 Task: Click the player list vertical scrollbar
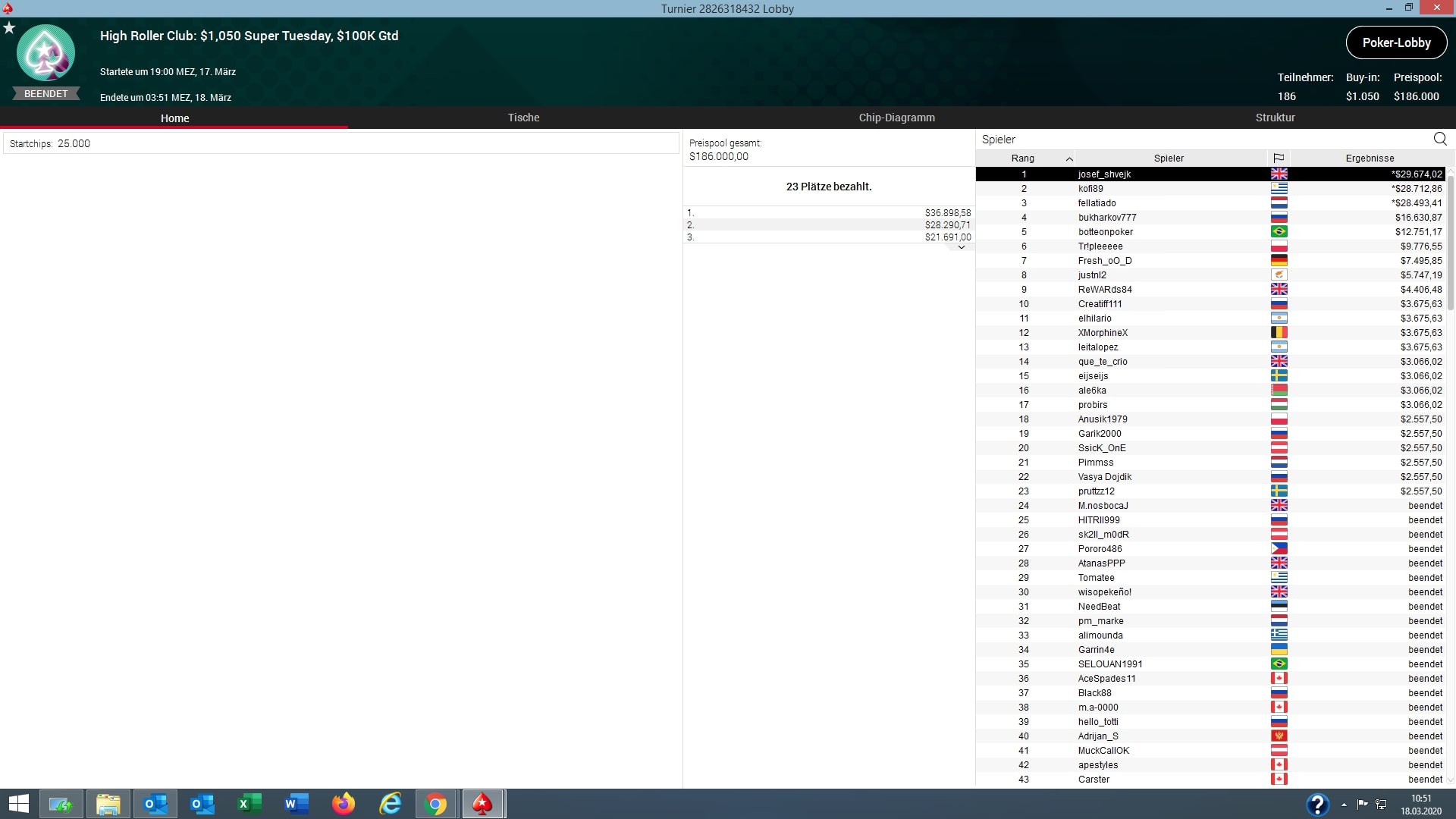coord(1450,243)
